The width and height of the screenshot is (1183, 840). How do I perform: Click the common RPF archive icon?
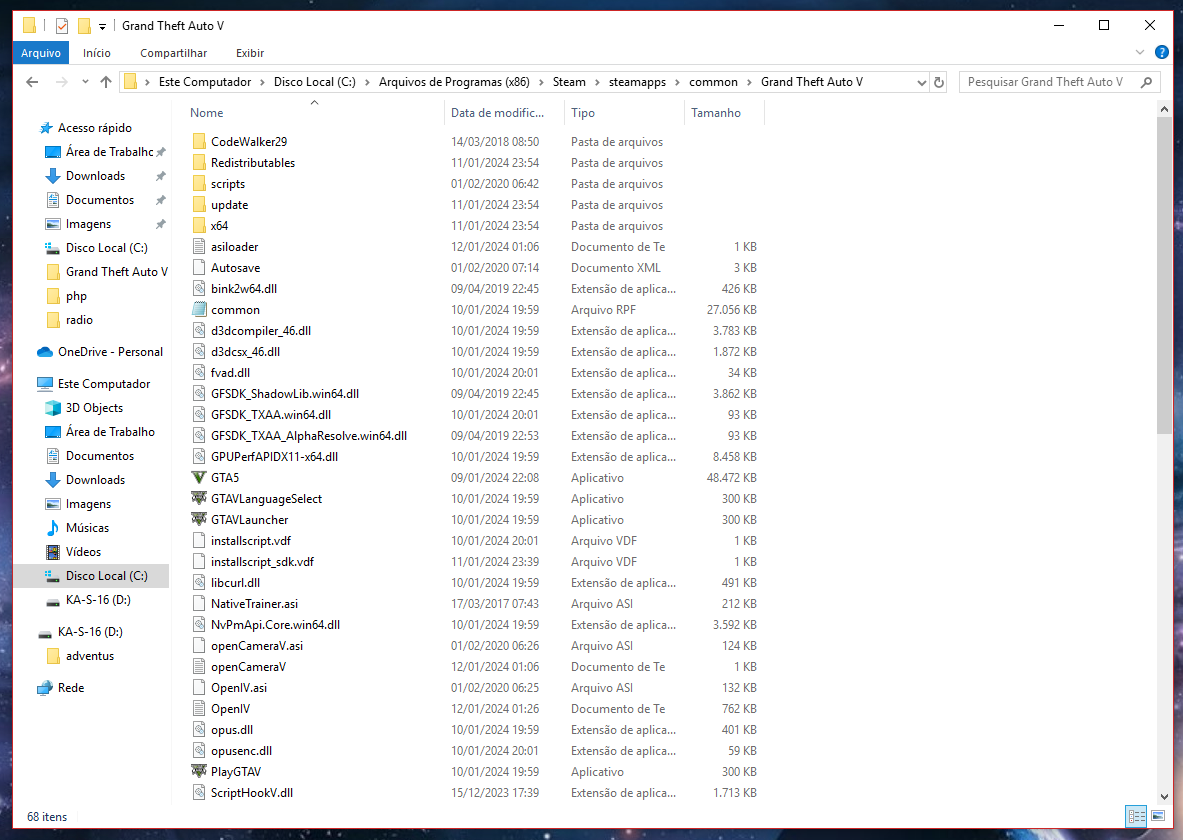(199, 309)
